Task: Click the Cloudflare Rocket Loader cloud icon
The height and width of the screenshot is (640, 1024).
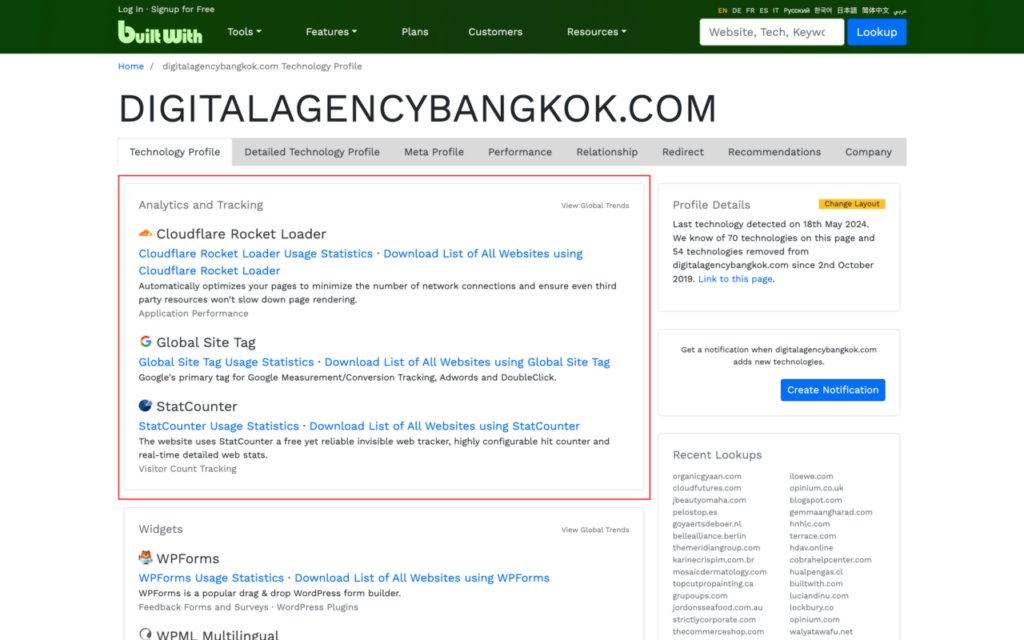Action: coord(145,233)
